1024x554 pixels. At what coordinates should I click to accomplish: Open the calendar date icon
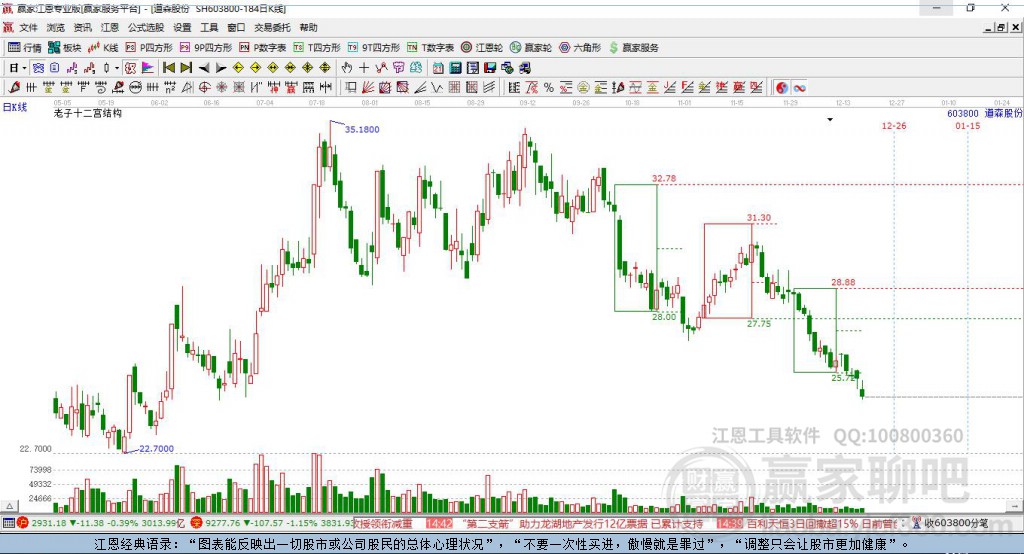[438, 68]
